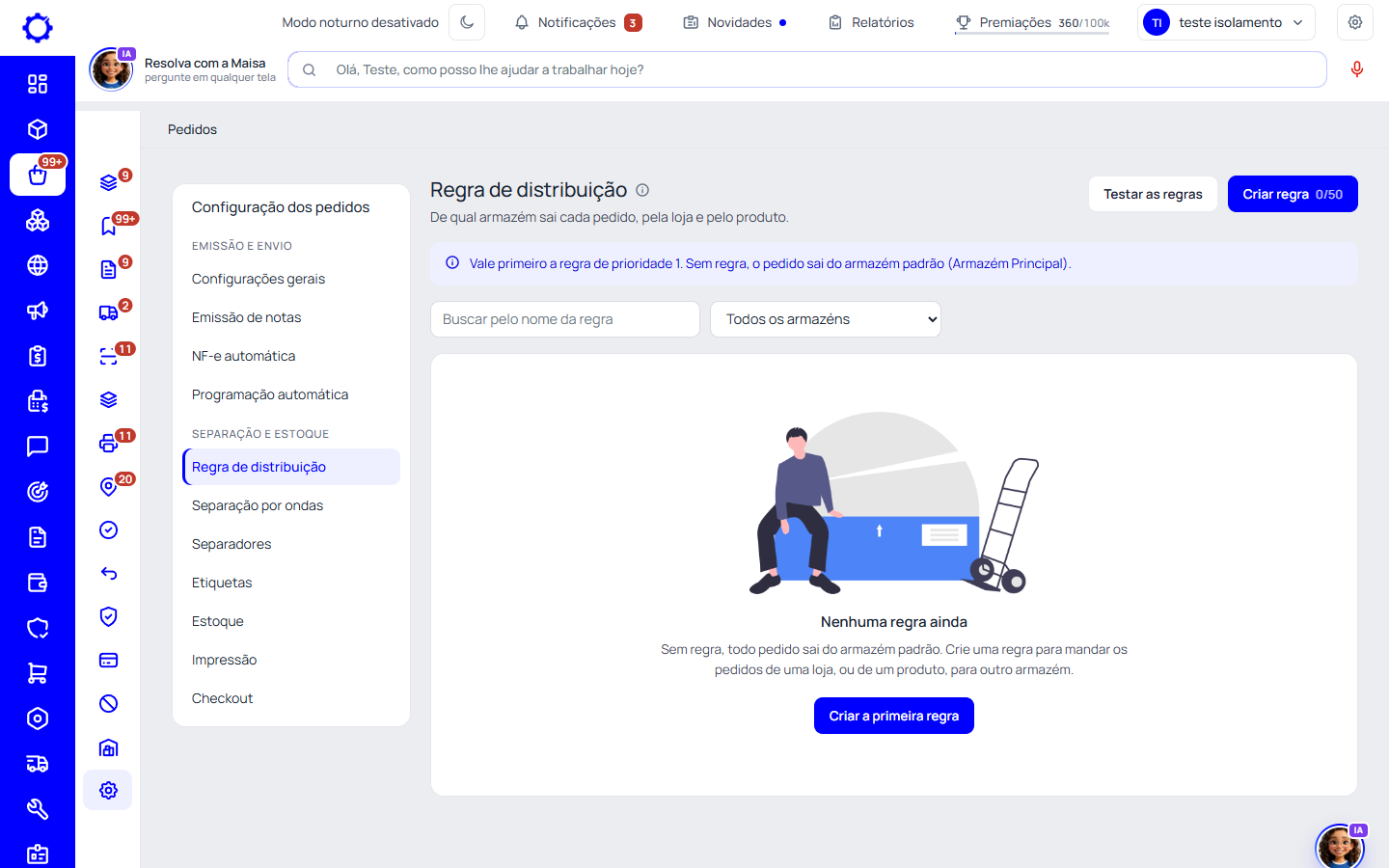This screenshot has width=1389, height=868.
Task: Open the teste isolamento account dropdown
Action: pyautogui.click(x=1226, y=22)
